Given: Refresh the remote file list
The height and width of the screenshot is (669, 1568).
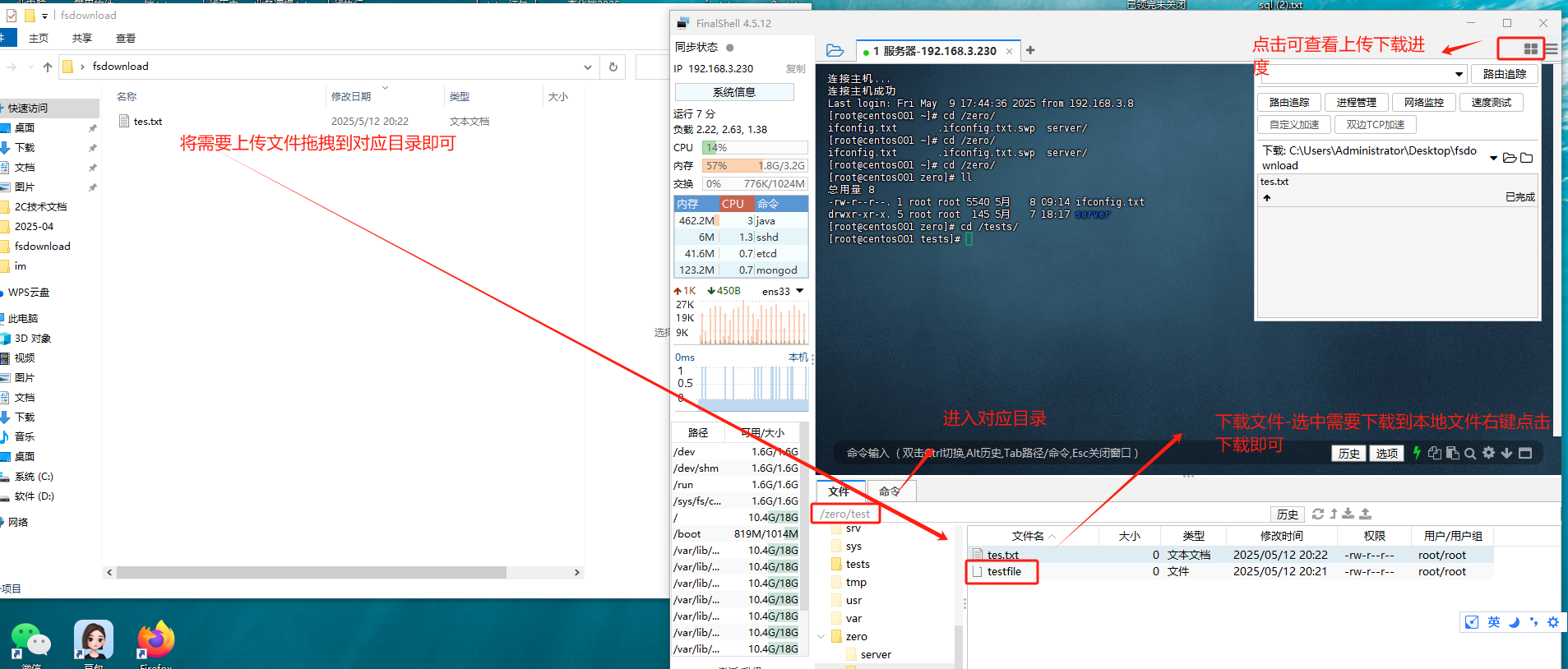Looking at the screenshot, I should (1318, 514).
